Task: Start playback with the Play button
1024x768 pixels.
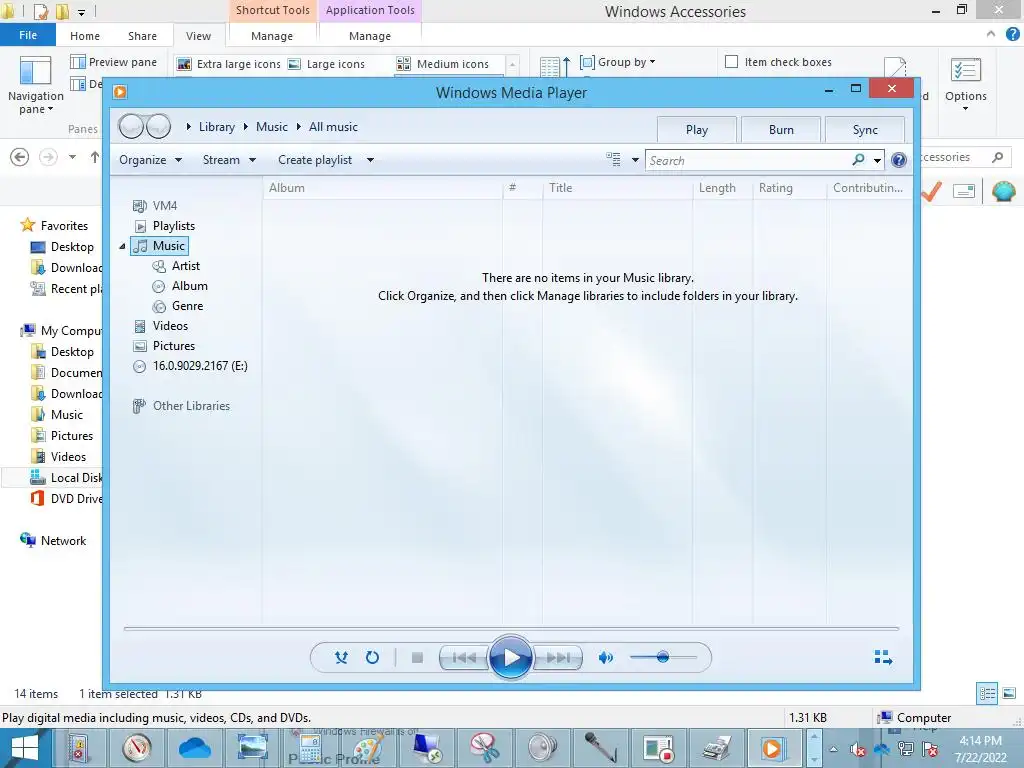Action: tap(511, 658)
